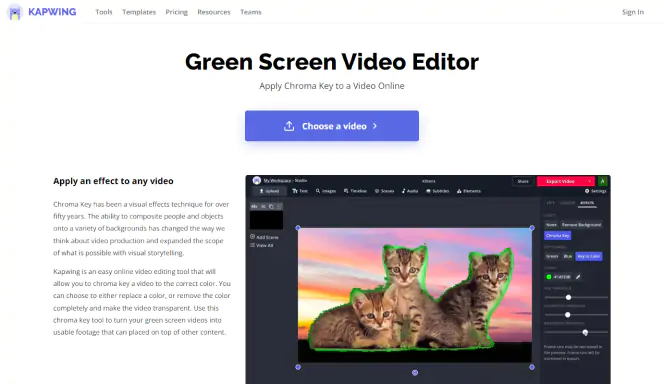Expand the Export Video dropdown arrow
This screenshot has height=384, width=664.
click(x=589, y=181)
